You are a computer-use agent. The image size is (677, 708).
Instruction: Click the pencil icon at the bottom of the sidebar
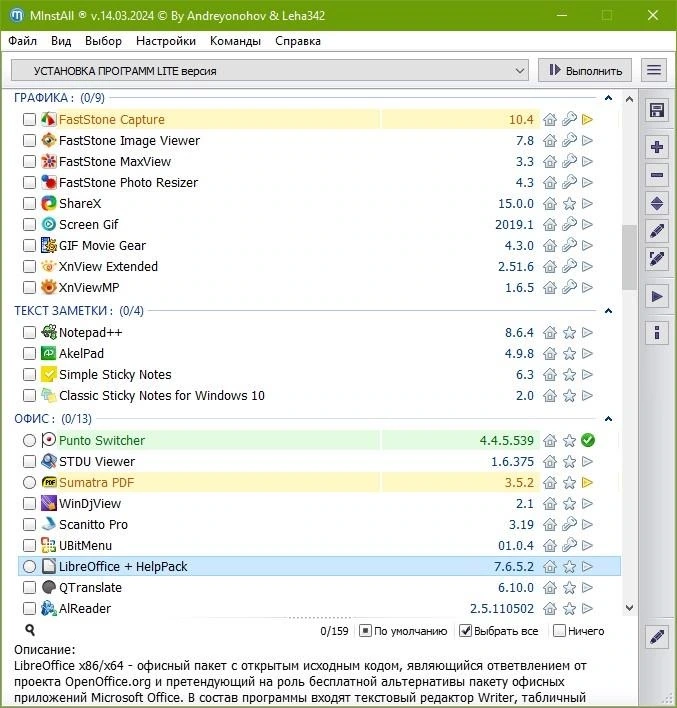657,637
